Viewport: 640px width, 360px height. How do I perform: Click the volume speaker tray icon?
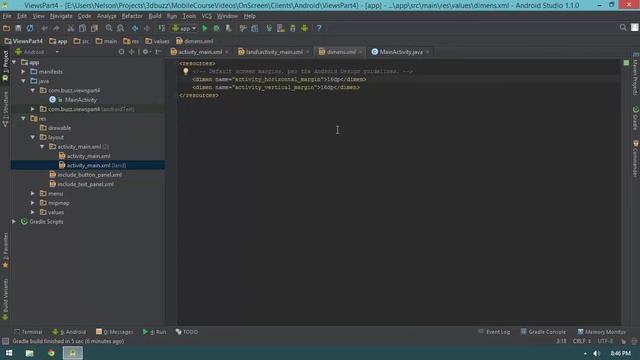pyautogui.click(x=596, y=353)
